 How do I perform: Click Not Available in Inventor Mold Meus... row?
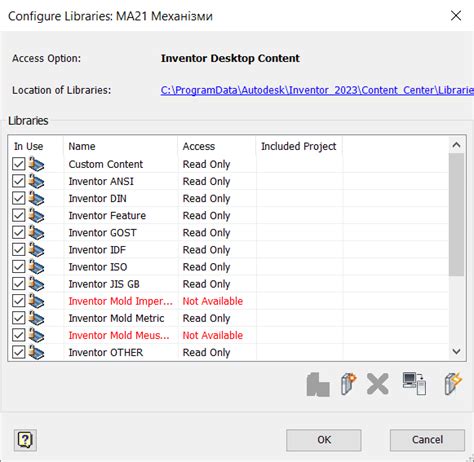(x=213, y=335)
